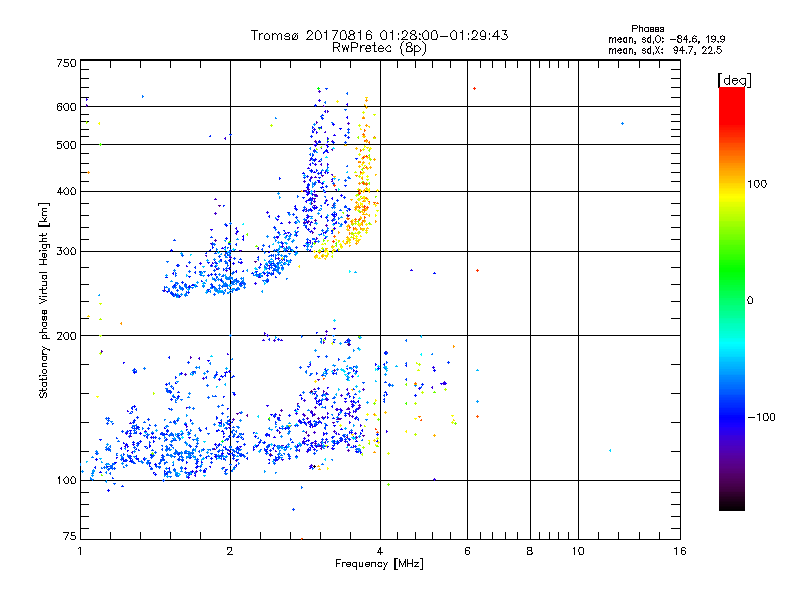Click the 'Frequency [MHz]' axis title
The image size is (800, 600).
point(379,564)
